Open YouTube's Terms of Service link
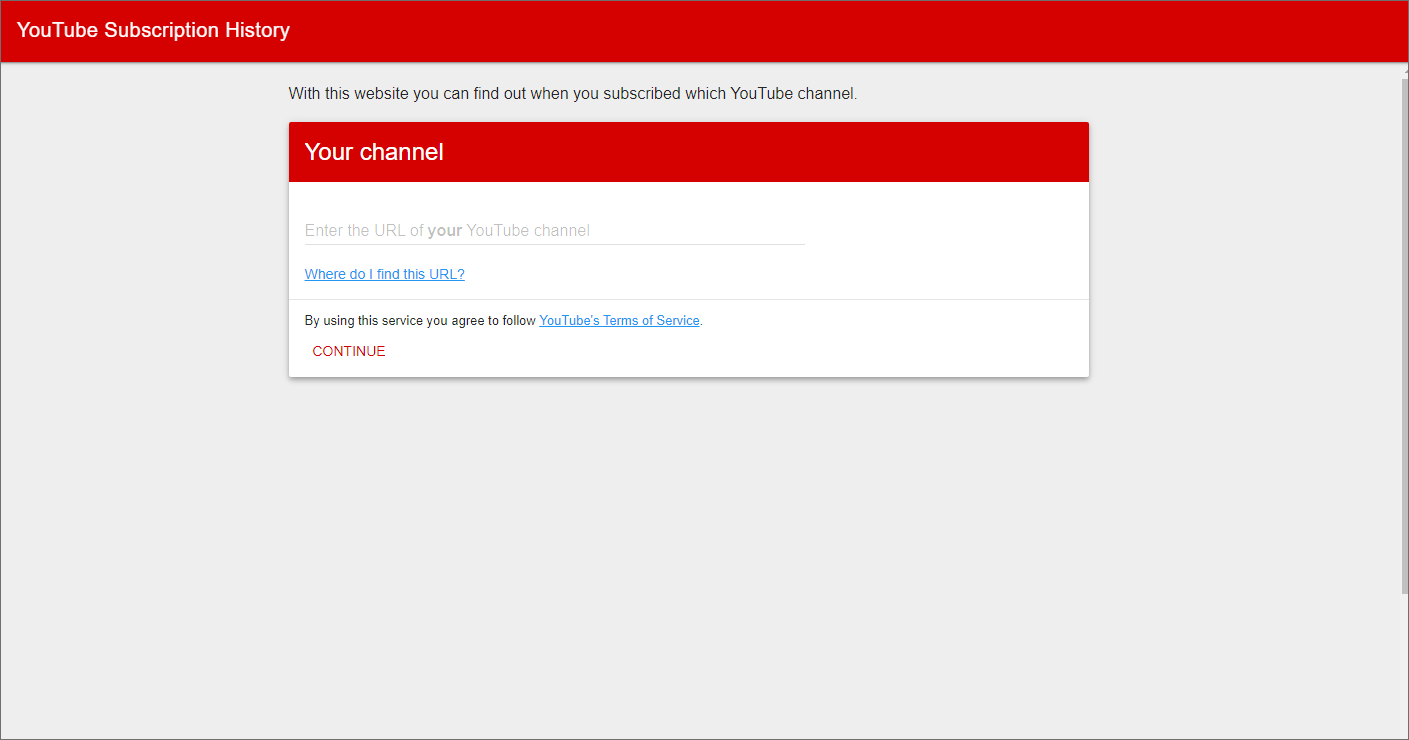1409x740 pixels. click(619, 321)
